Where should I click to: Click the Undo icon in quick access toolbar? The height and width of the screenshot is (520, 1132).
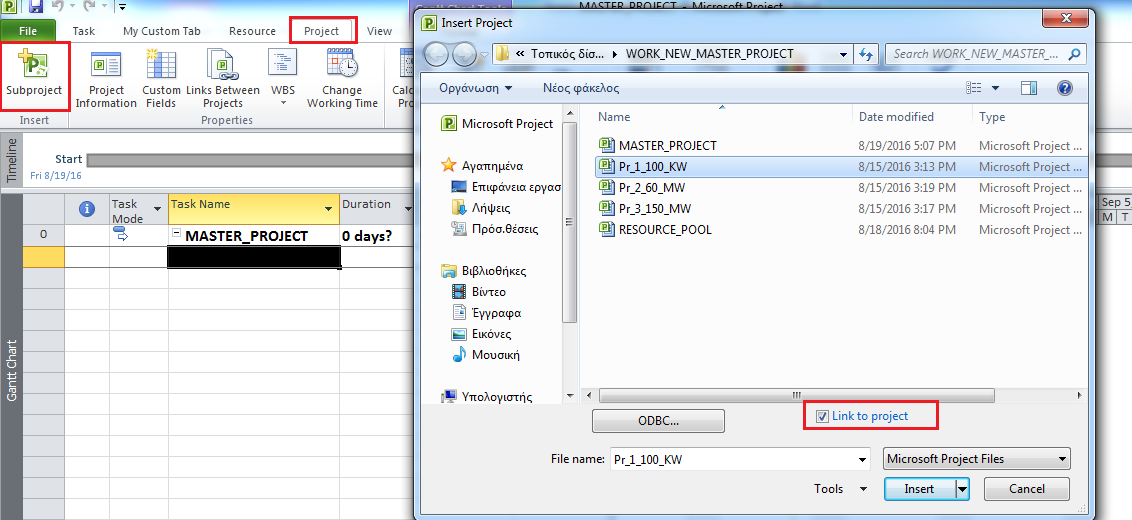(x=59, y=8)
